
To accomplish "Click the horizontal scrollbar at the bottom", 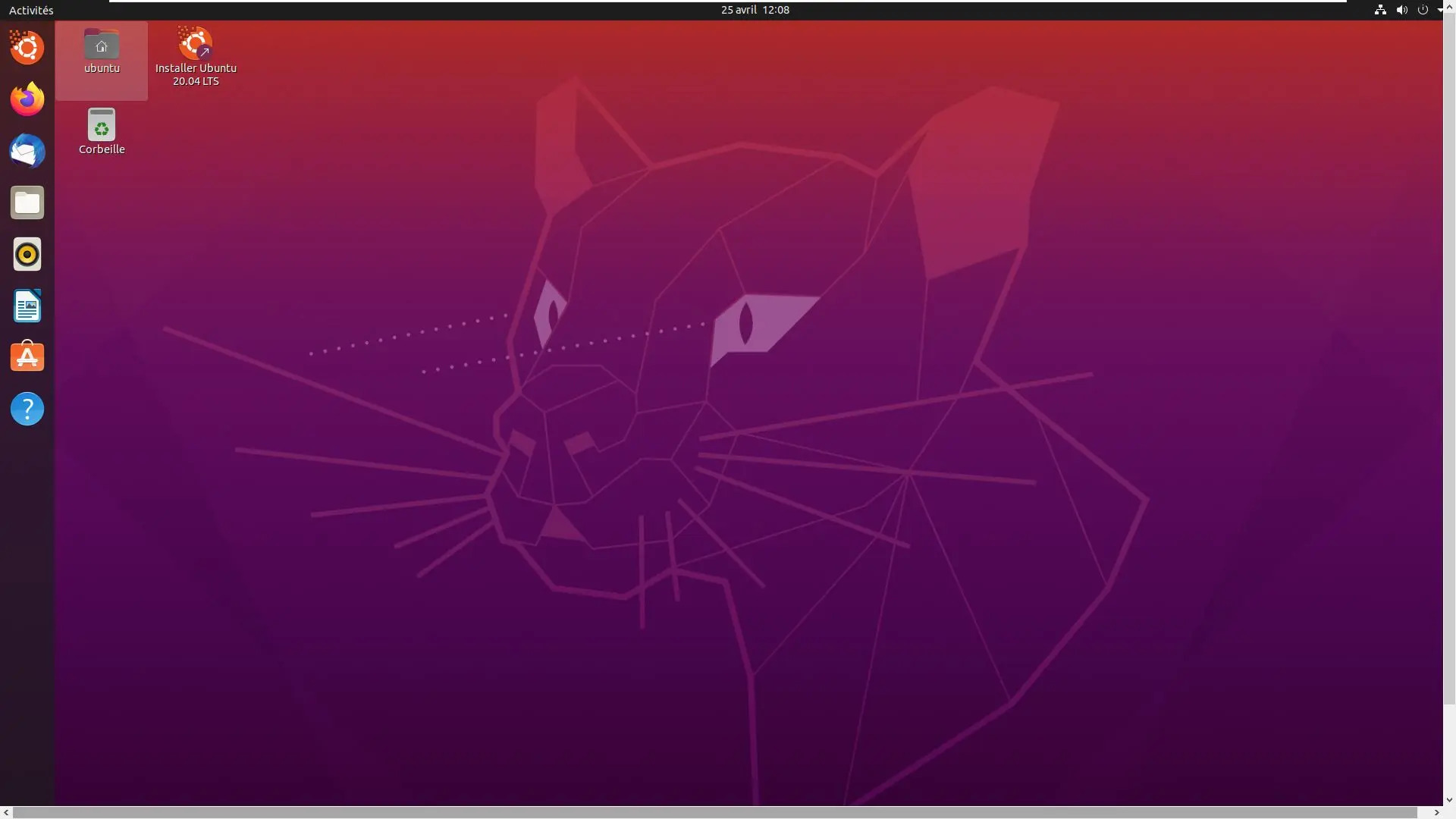I will click(715, 812).
